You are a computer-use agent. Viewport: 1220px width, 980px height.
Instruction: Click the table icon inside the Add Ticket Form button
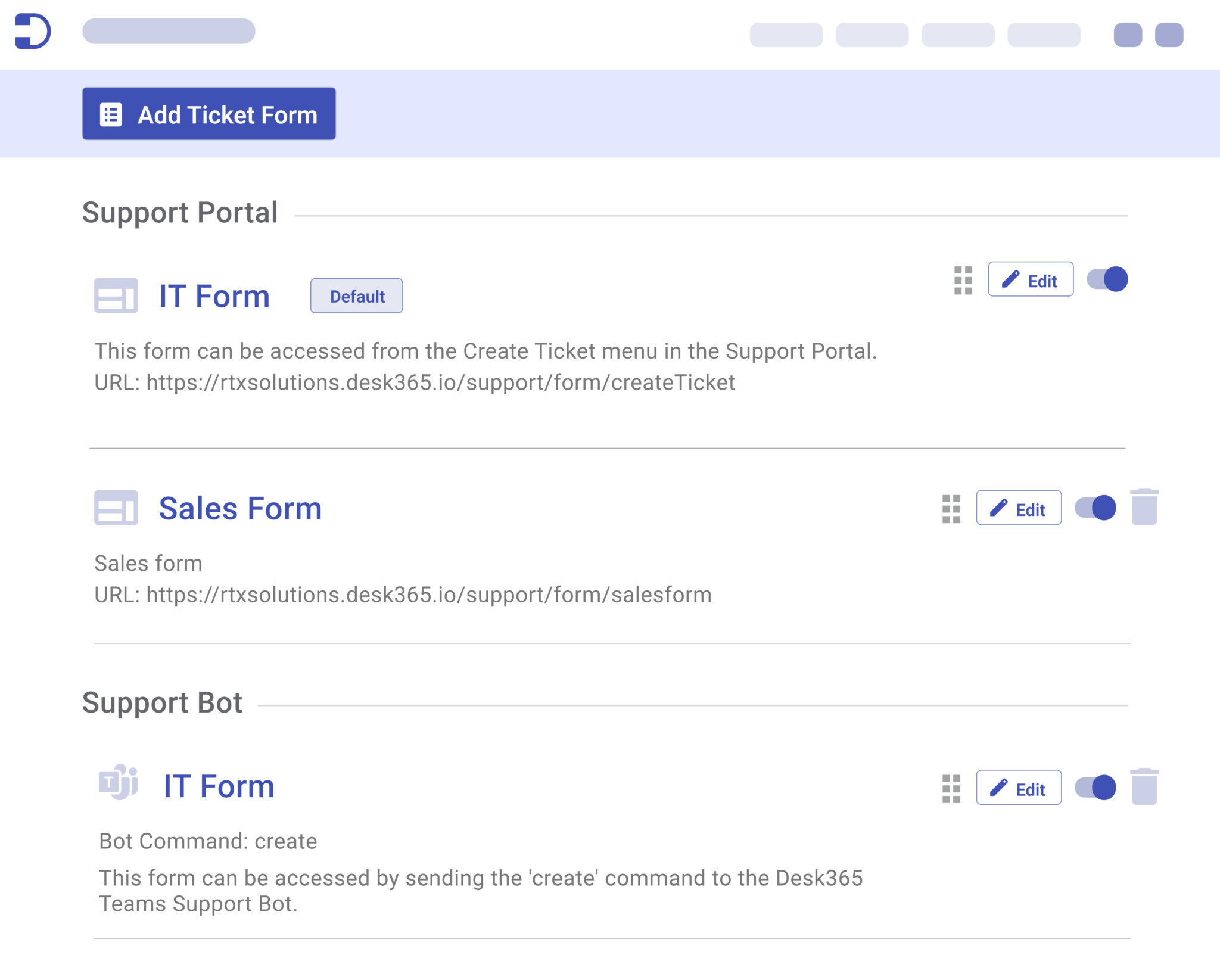pyautogui.click(x=111, y=114)
